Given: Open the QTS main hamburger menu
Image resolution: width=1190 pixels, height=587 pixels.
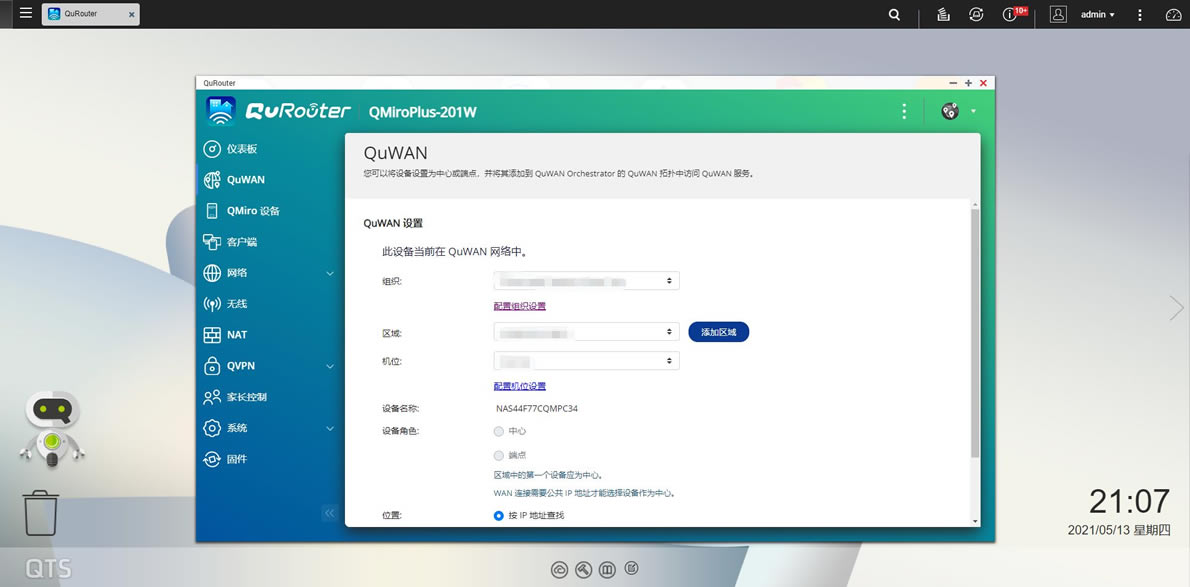Looking at the screenshot, I should [x=26, y=14].
